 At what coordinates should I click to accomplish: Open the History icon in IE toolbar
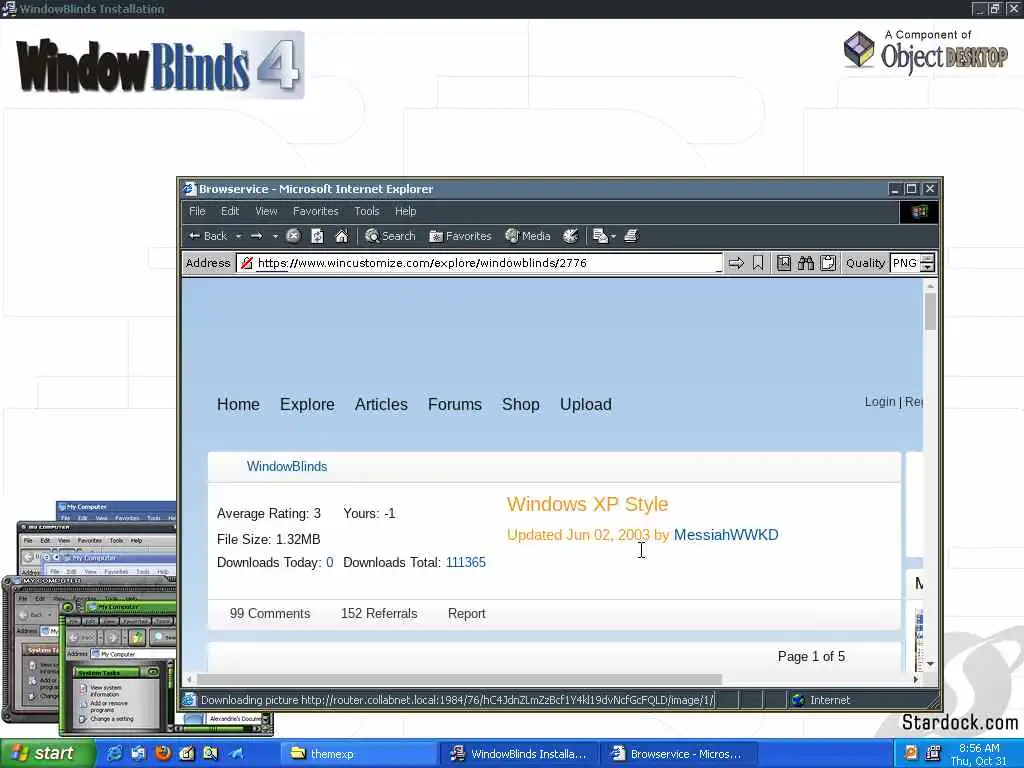coord(570,236)
